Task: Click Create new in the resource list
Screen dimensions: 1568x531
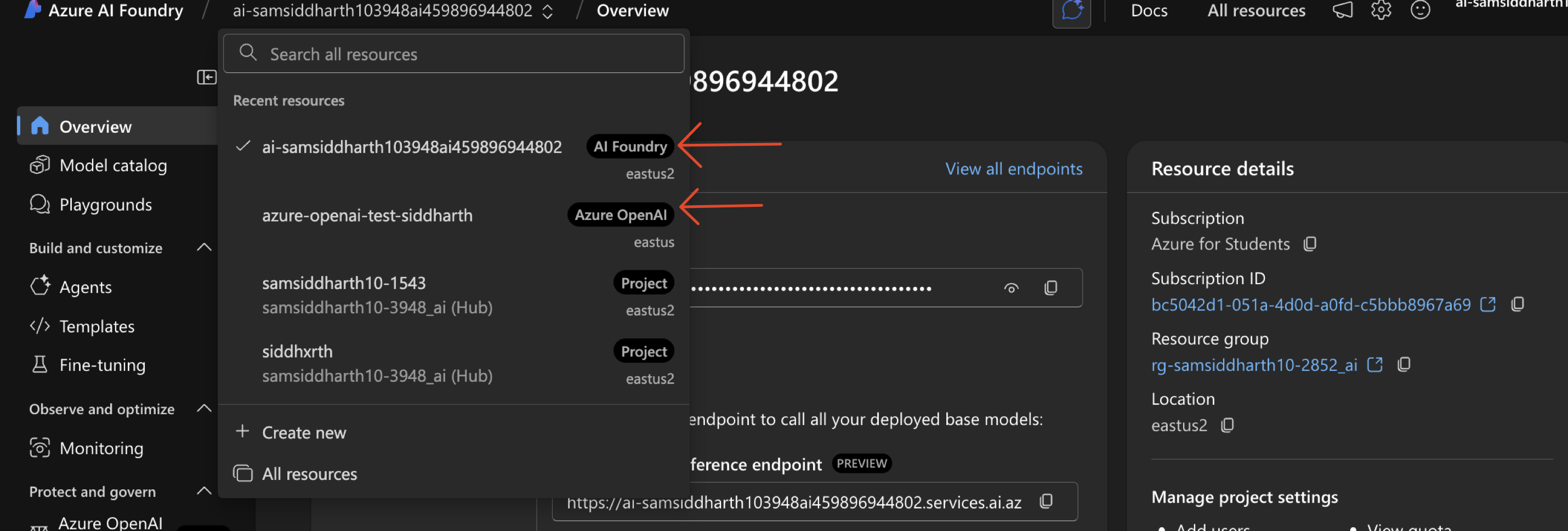Action: [304, 432]
